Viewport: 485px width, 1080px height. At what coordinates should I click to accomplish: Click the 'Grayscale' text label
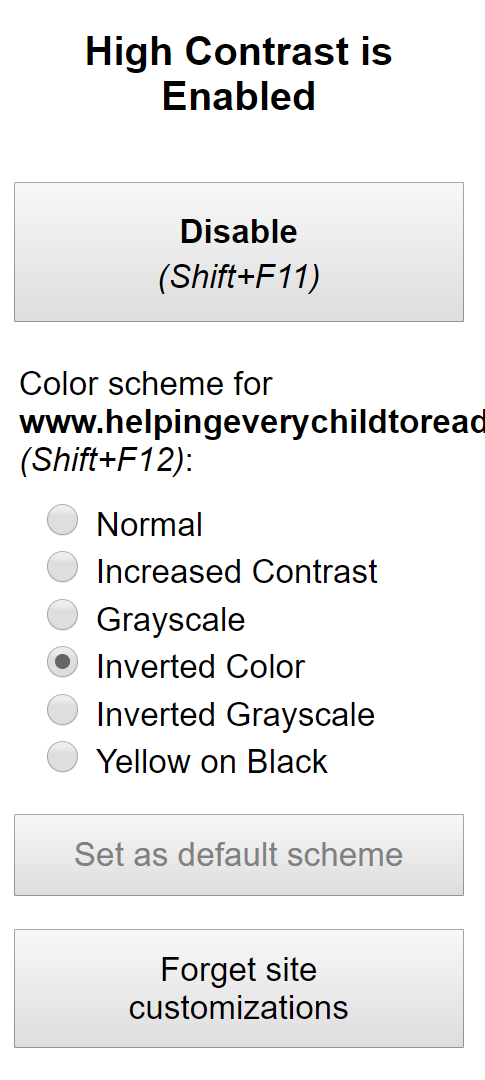pos(171,620)
